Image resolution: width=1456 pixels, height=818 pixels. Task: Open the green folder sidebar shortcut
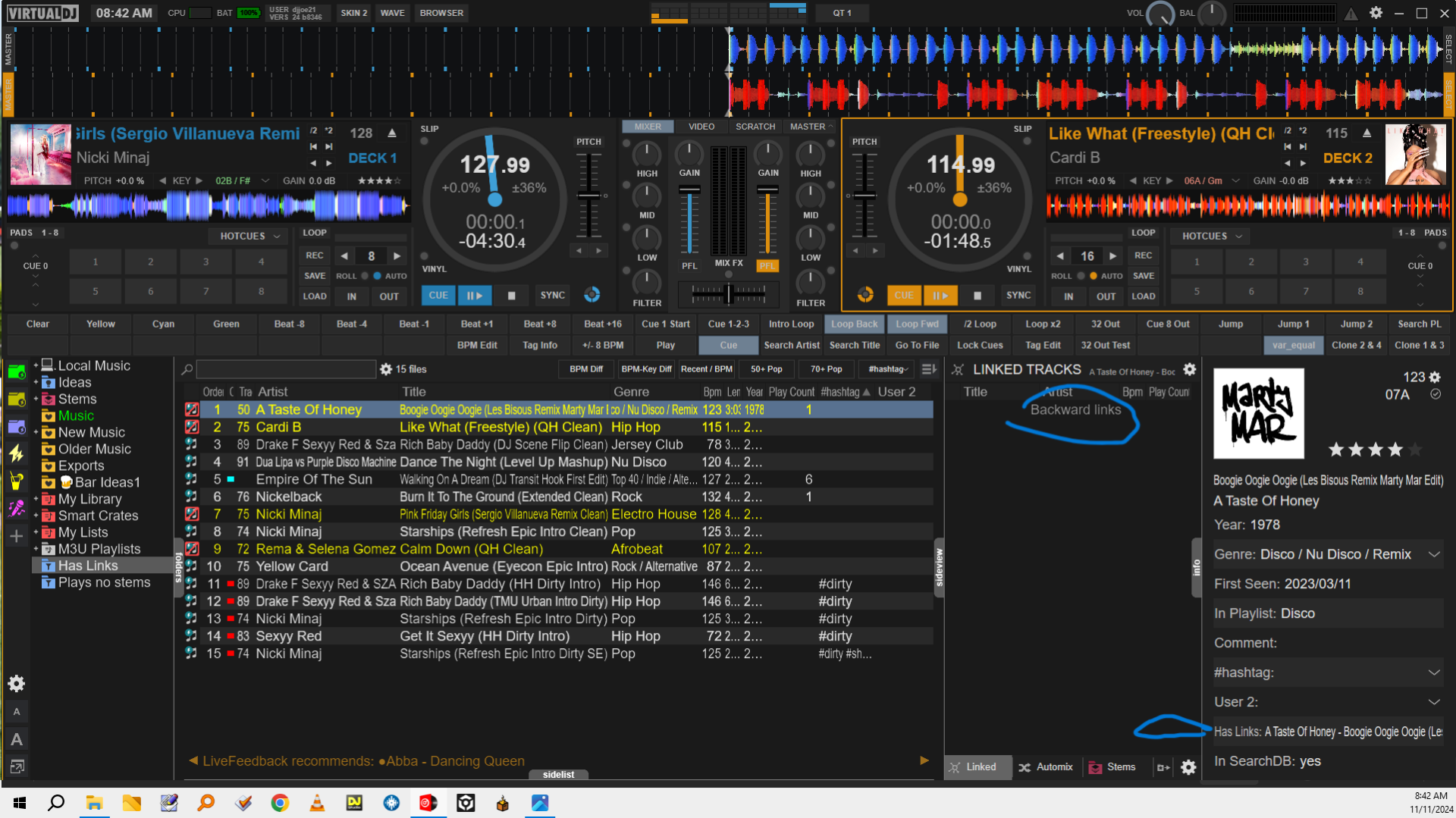[x=17, y=371]
